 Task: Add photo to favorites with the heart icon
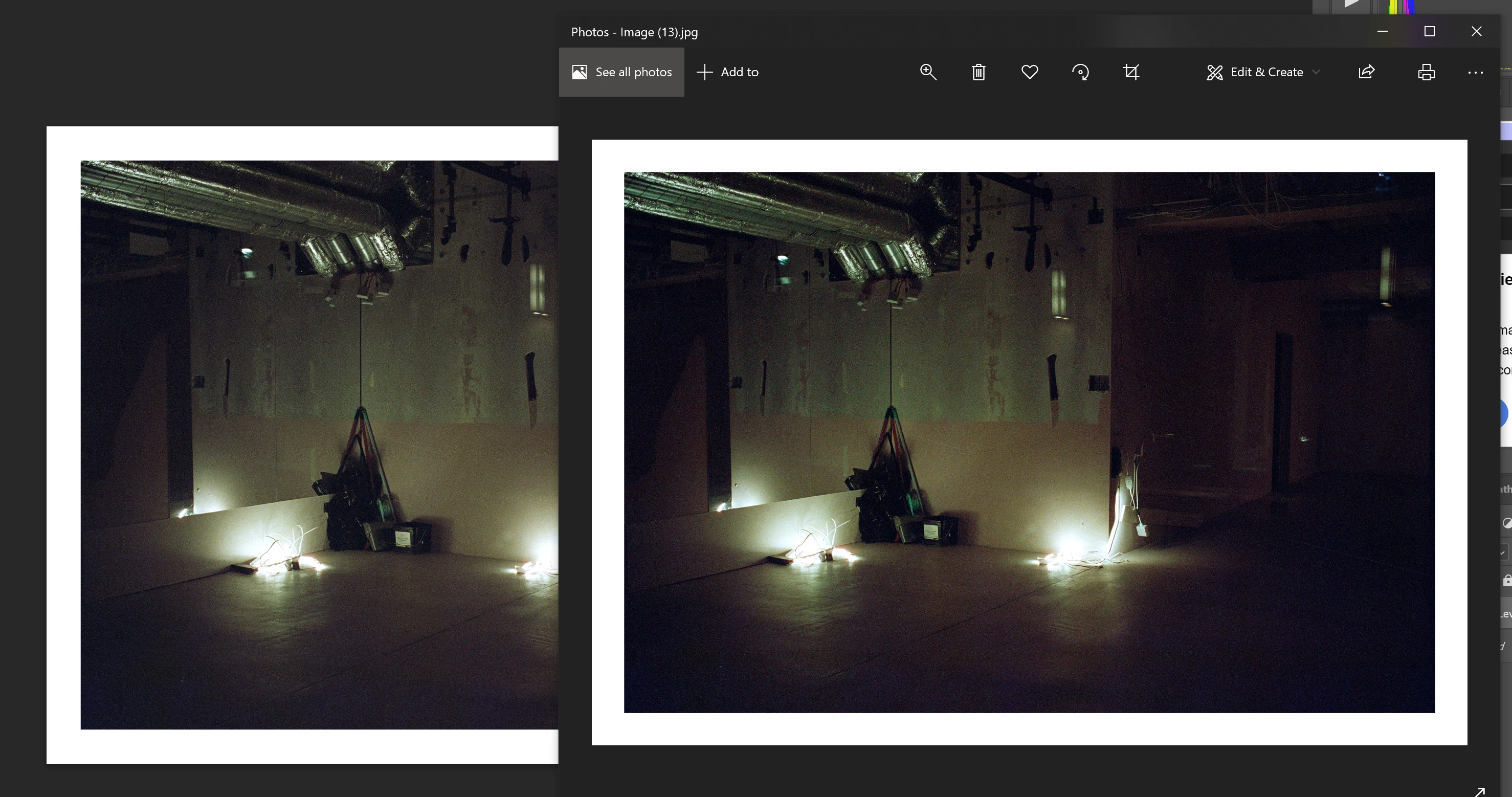click(x=1030, y=72)
